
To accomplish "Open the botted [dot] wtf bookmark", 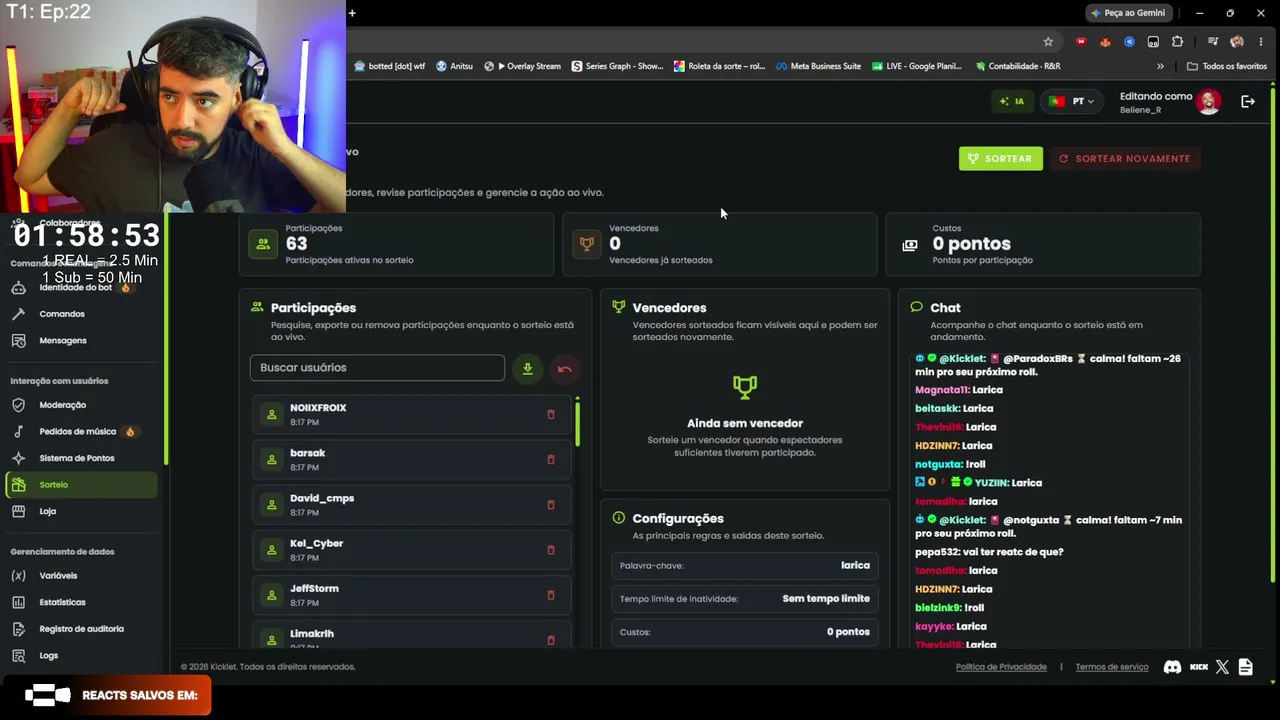I will click(x=390, y=66).
